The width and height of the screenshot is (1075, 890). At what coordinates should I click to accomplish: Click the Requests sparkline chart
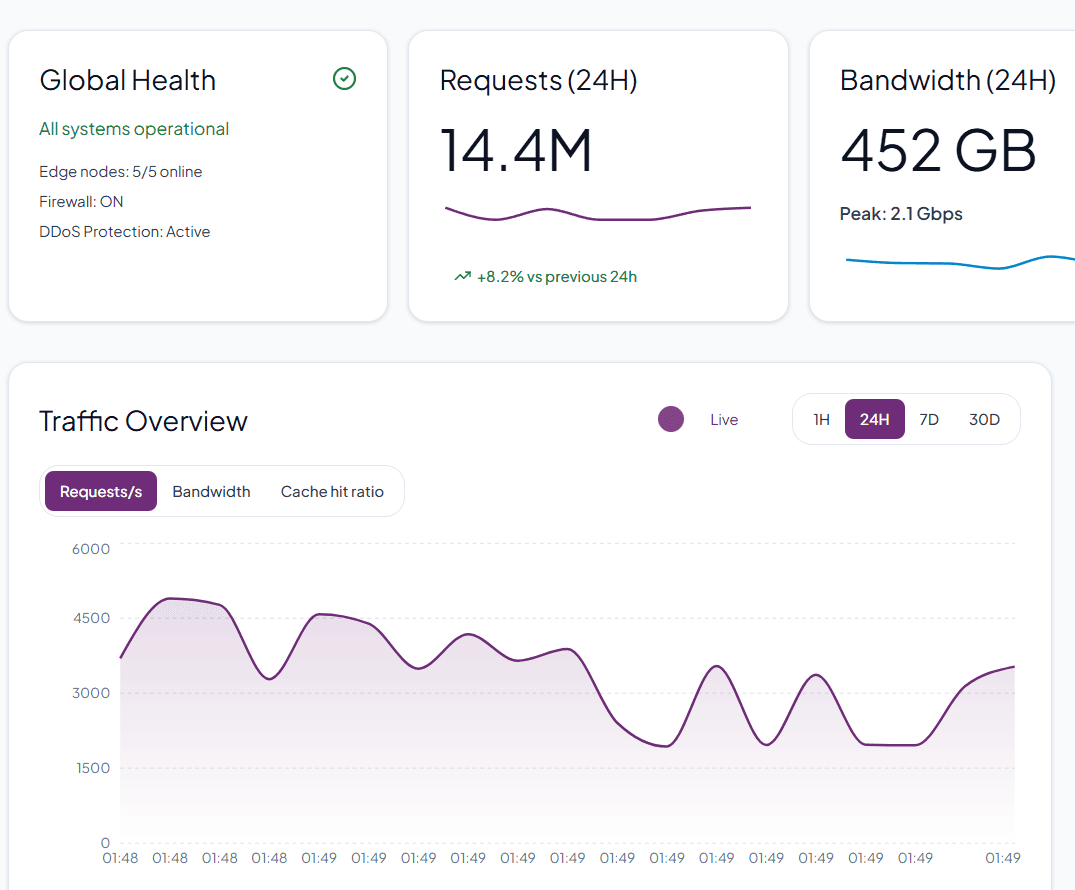coord(597,212)
